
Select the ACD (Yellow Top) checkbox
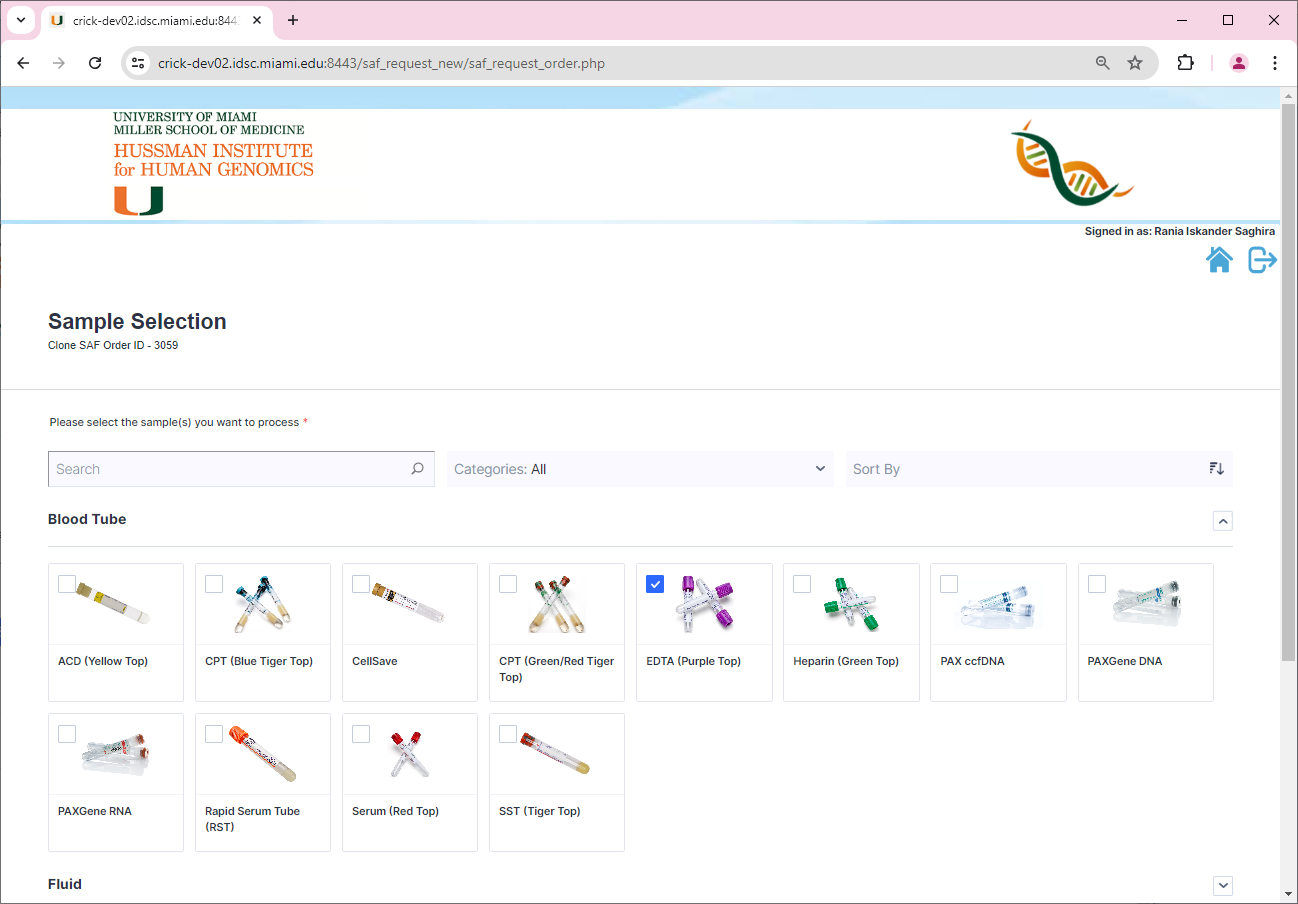click(66, 583)
